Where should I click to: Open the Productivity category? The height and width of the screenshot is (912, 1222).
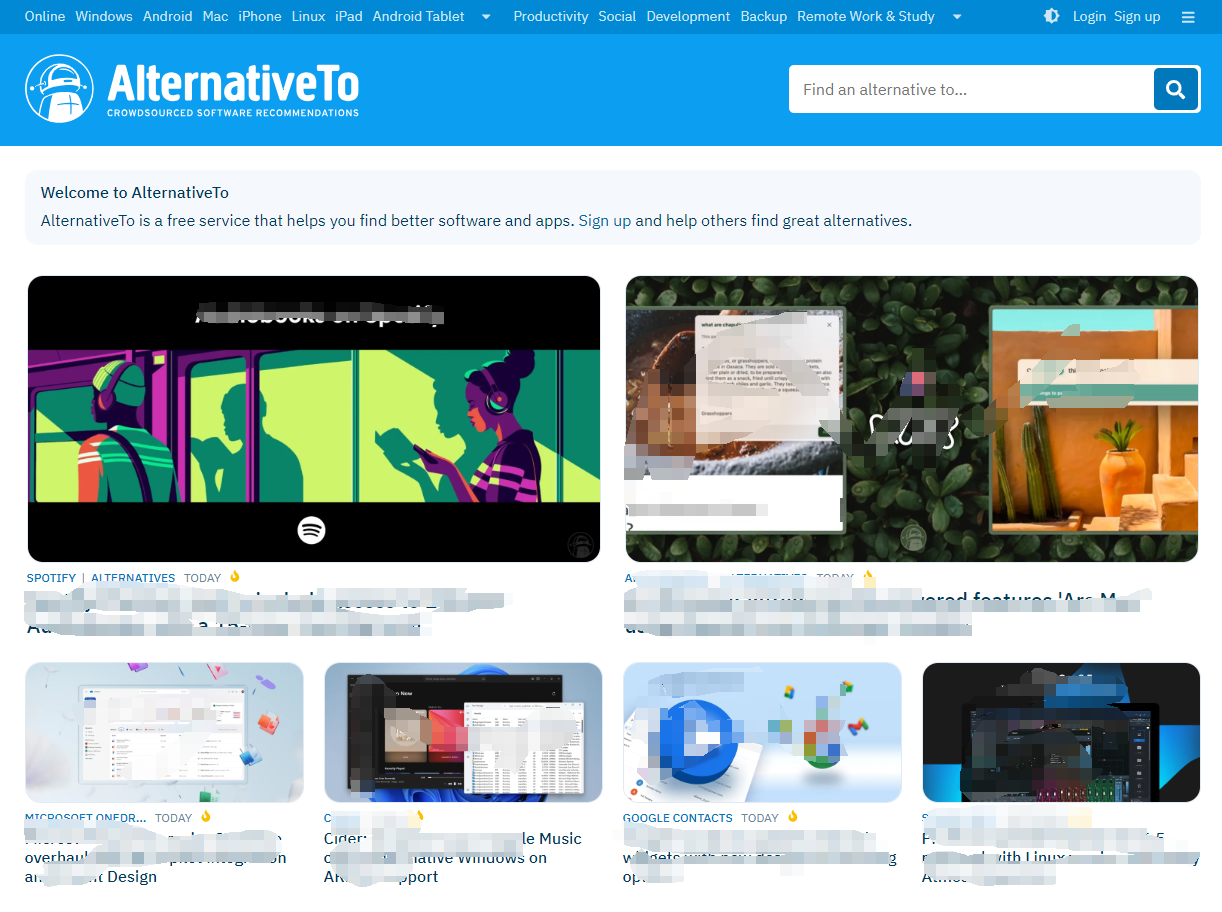pos(551,16)
